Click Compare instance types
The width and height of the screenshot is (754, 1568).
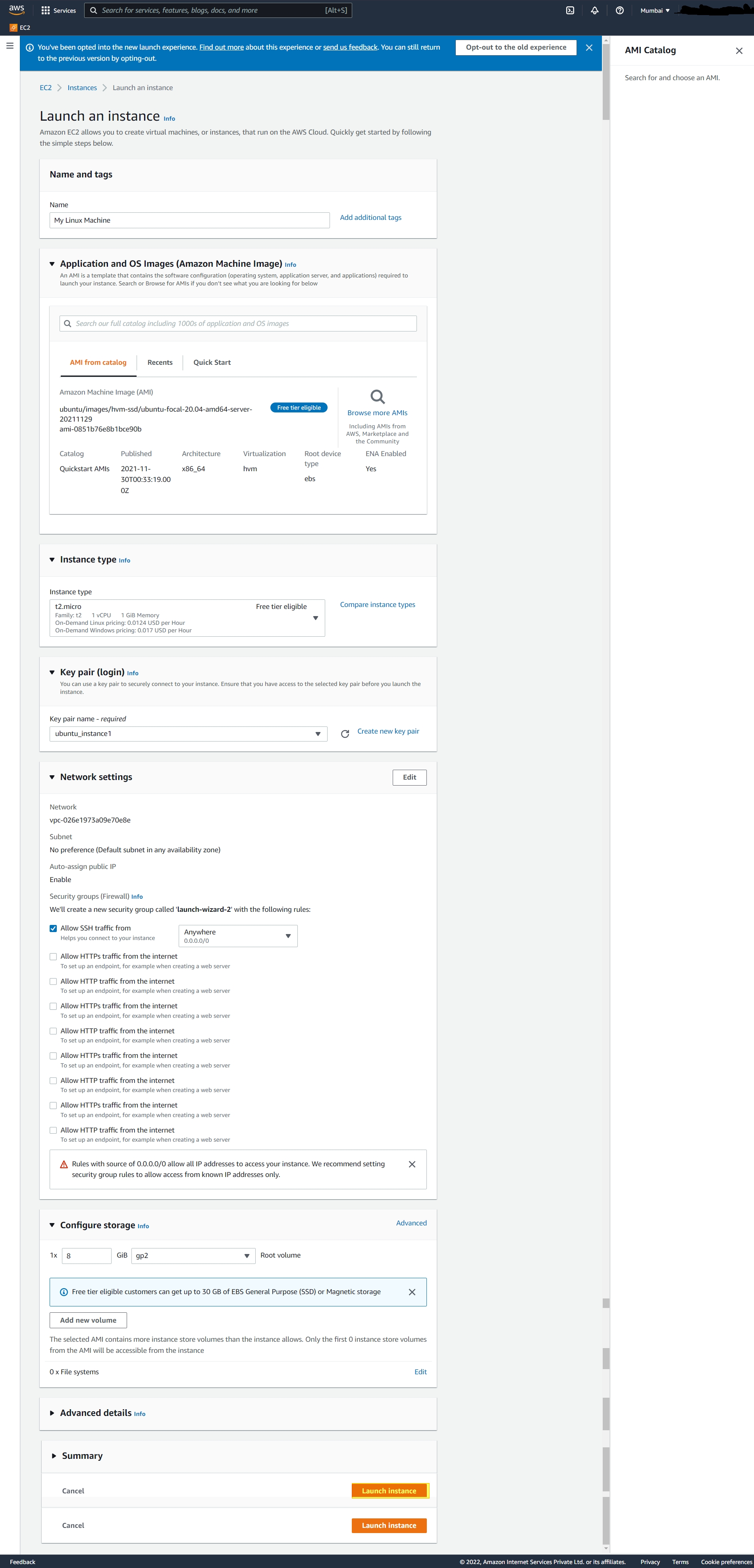(378, 605)
